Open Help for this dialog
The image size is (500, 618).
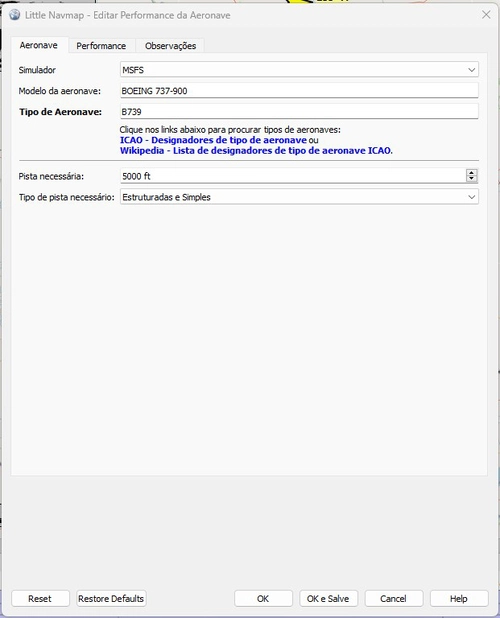[x=459, y=598]
